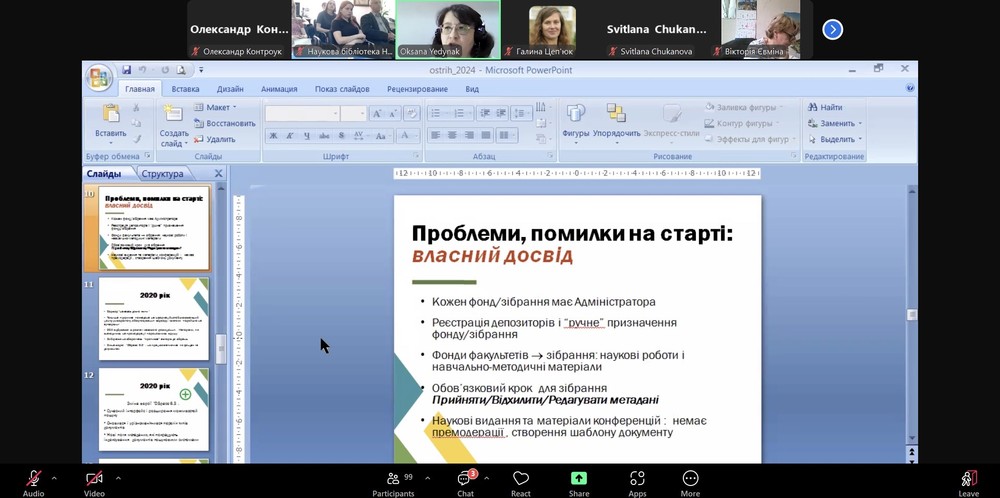Open the Zoom React menu
This screenshot has width=1000, height=498.
click(x=521, y=479)
